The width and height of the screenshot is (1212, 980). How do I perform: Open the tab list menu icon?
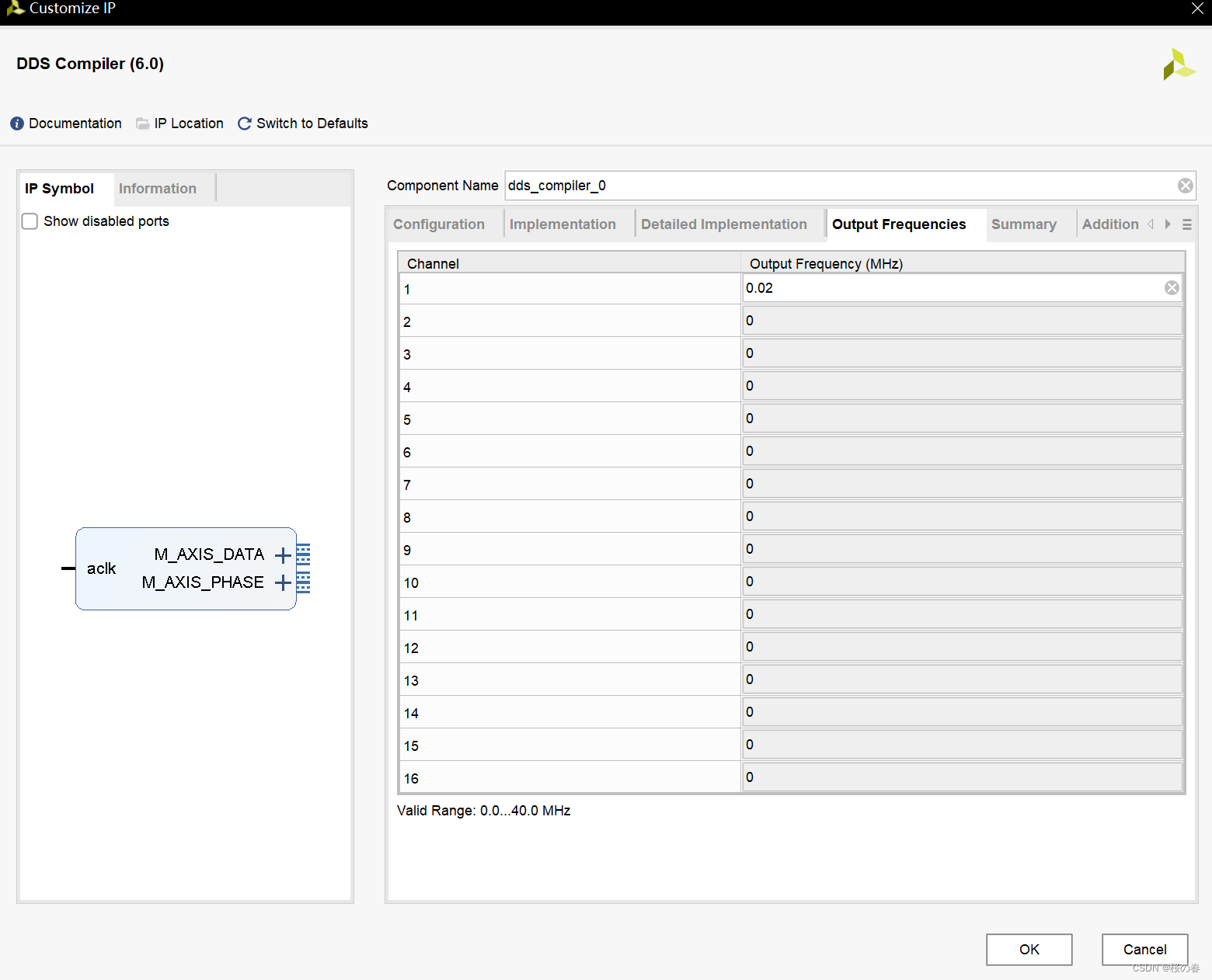click(1187, 224)
